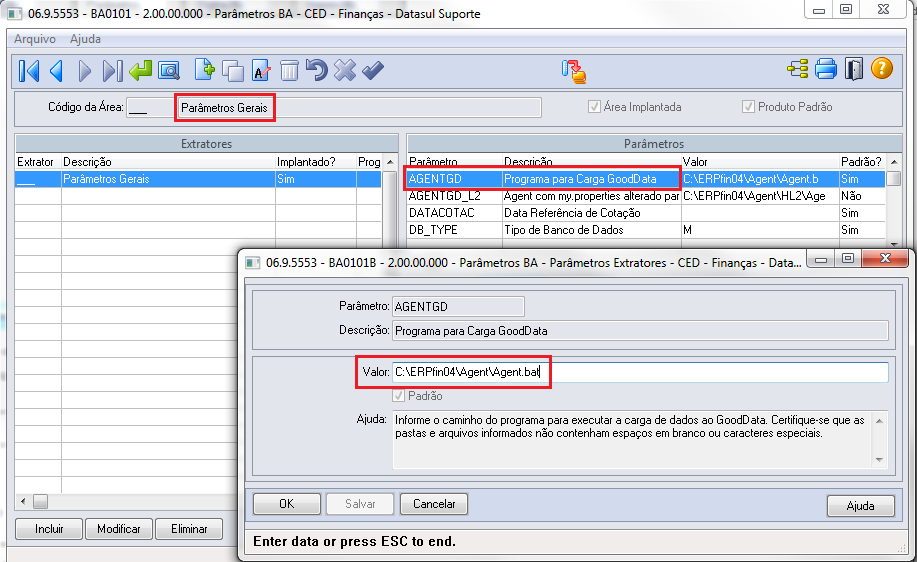Image resolution: width=917 pixels, height=562 pixels.
Task: Click the Parâmetro field showing AGENTGD
Action: 458,306
